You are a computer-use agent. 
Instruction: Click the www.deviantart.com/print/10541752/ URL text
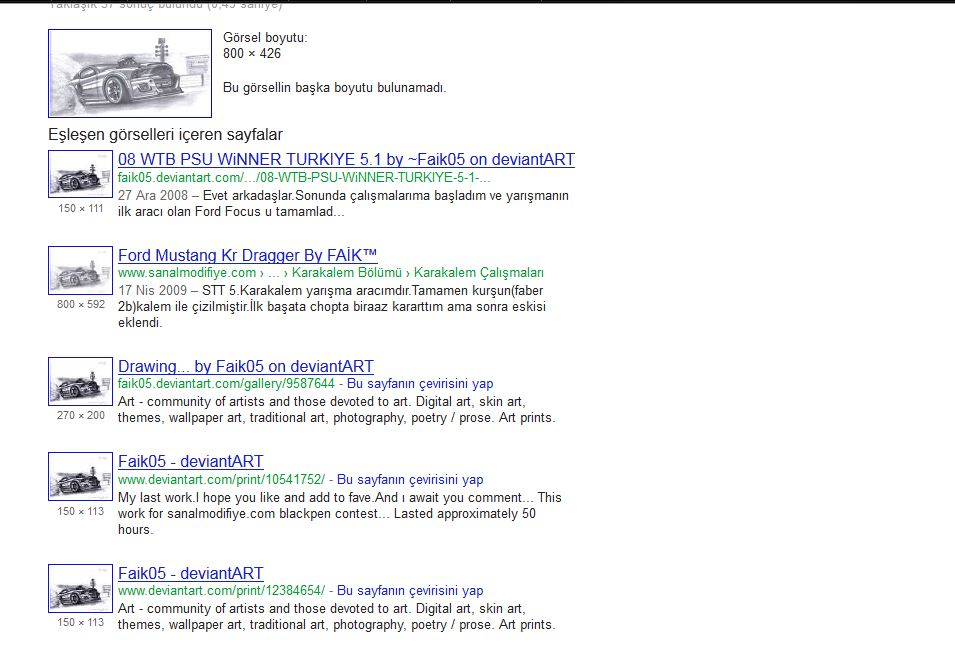point(221,480)
